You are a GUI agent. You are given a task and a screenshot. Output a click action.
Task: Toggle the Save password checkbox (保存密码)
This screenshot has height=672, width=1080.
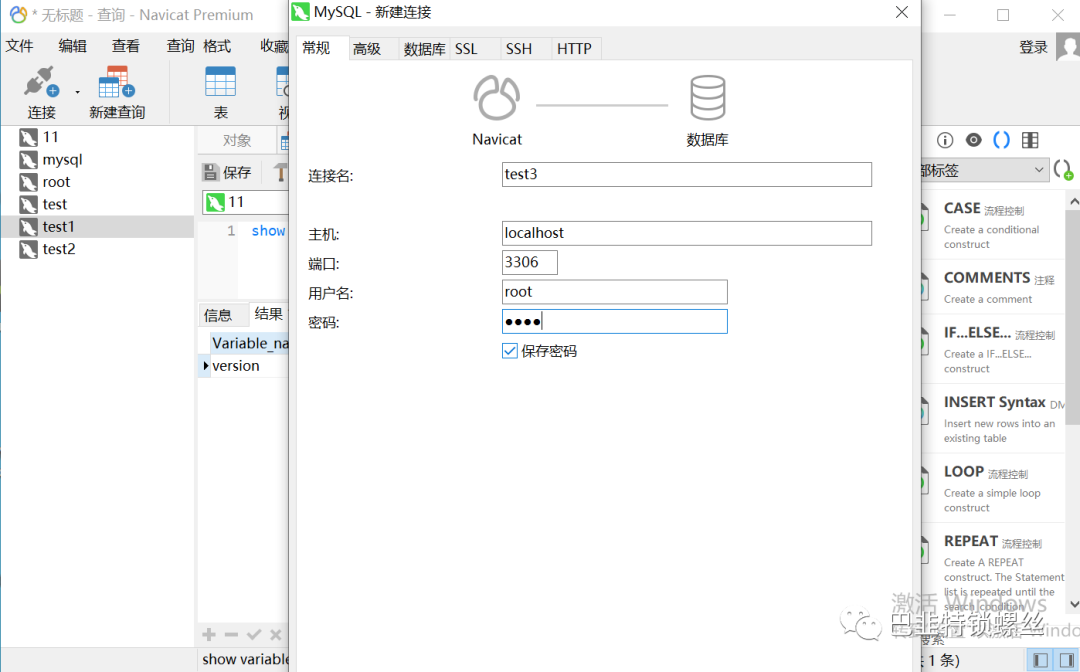510,351
